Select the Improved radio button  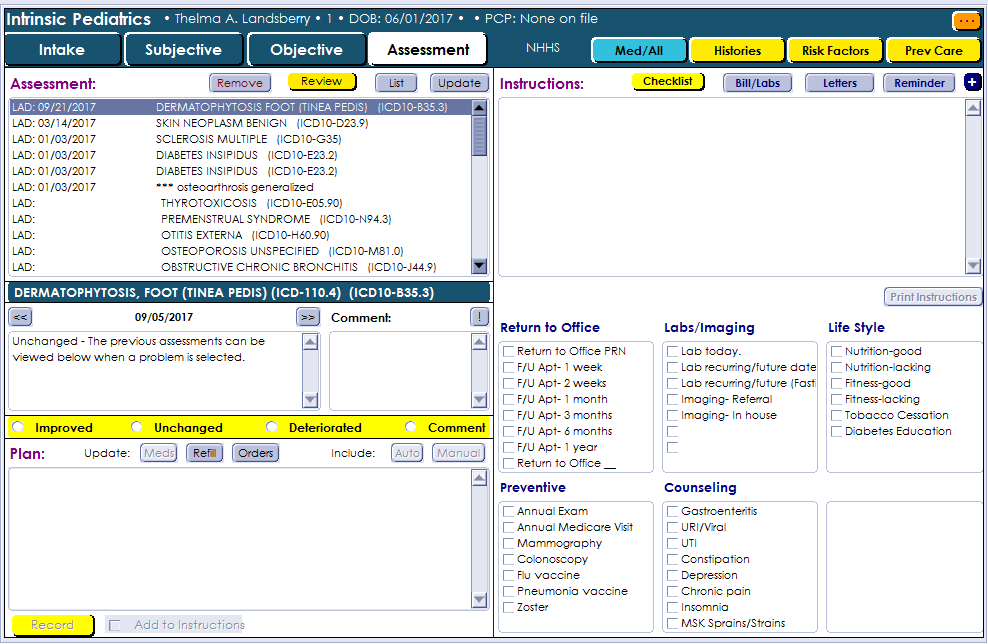click(18, 428)
